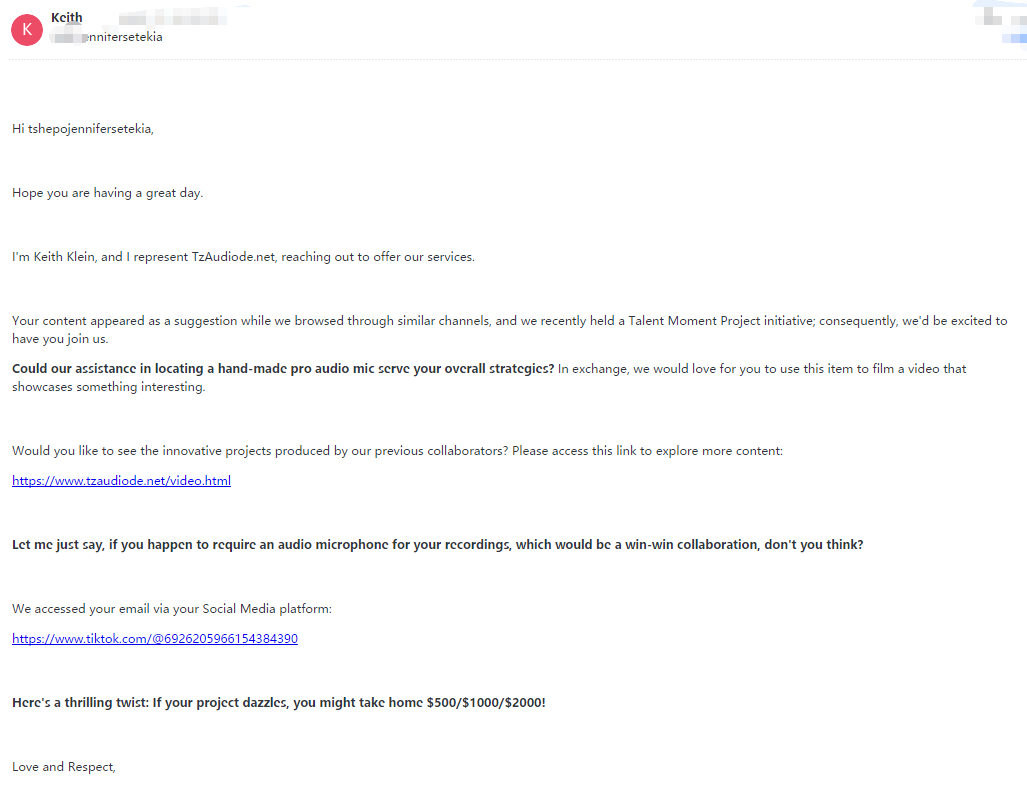Click the recipient address below the sender name
The image size is (1027, 785).
pos(108,37)
